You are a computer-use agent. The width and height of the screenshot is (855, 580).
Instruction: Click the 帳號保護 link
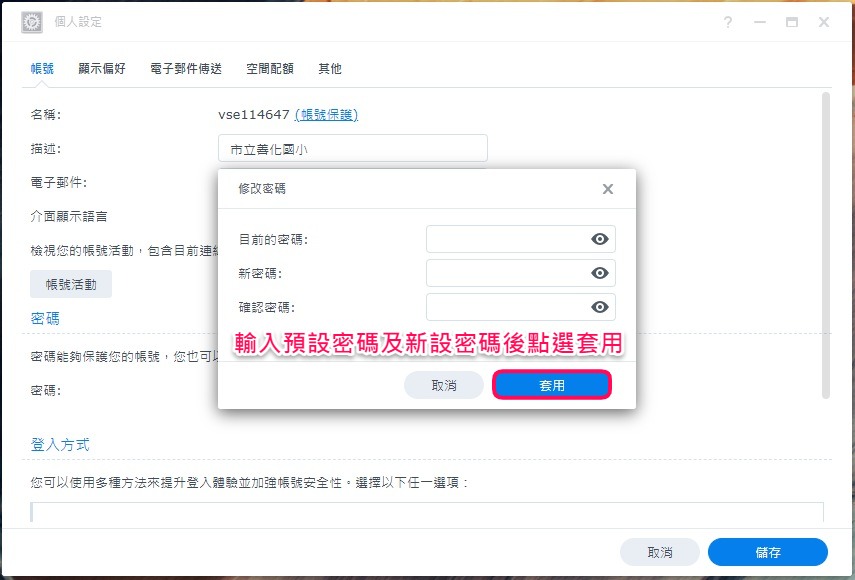(x=326, y=114)
